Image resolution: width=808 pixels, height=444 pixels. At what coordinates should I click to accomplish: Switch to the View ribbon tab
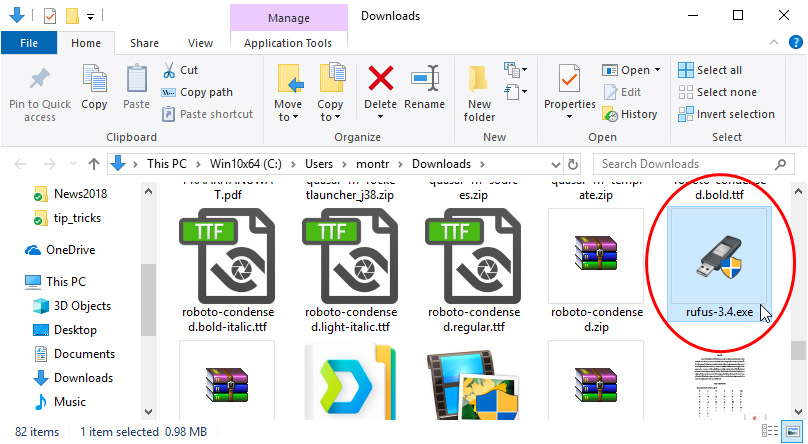click(200, 43)
